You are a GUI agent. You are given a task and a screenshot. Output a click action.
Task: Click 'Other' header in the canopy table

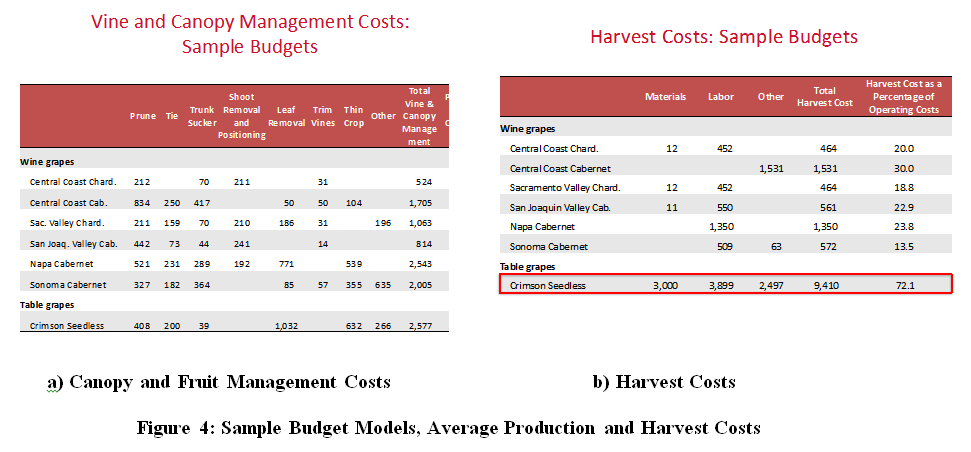coord(383,116)
